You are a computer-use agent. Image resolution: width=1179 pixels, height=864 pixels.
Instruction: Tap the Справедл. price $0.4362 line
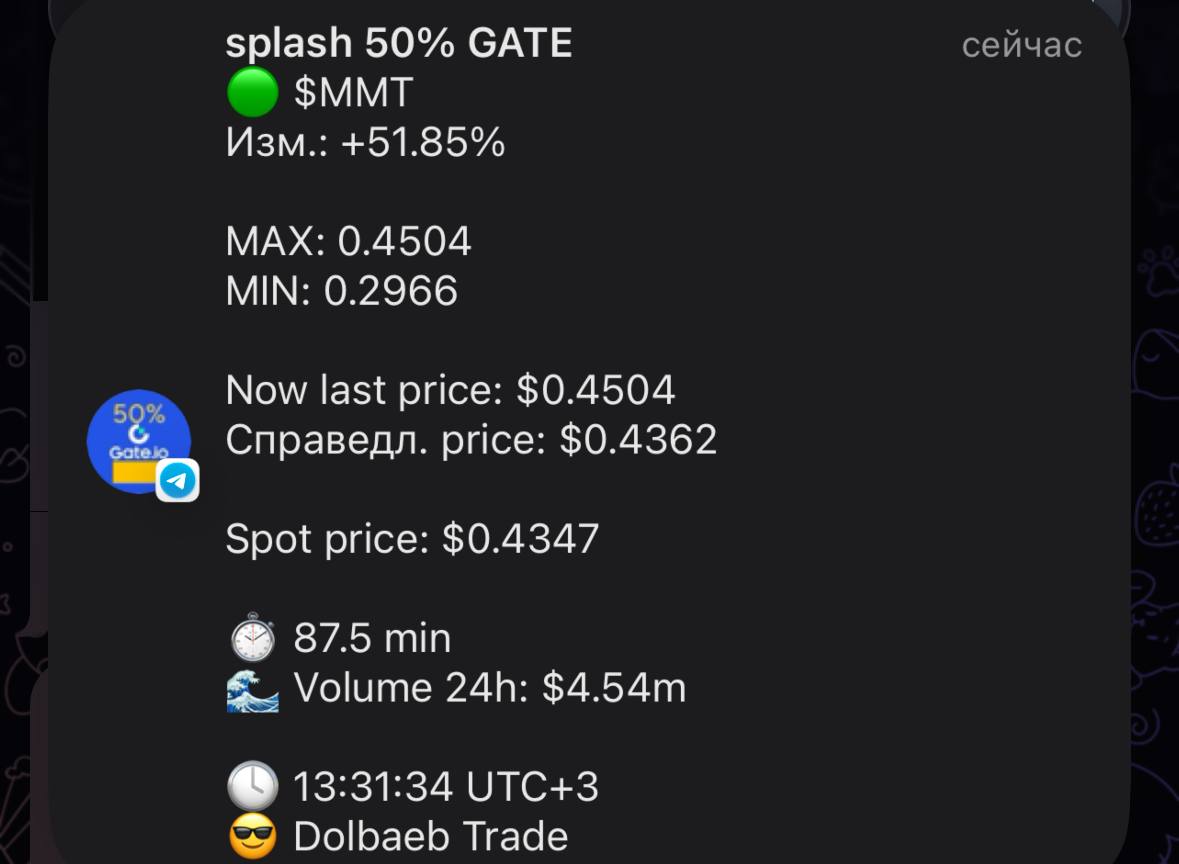click(x=471, y=440)
